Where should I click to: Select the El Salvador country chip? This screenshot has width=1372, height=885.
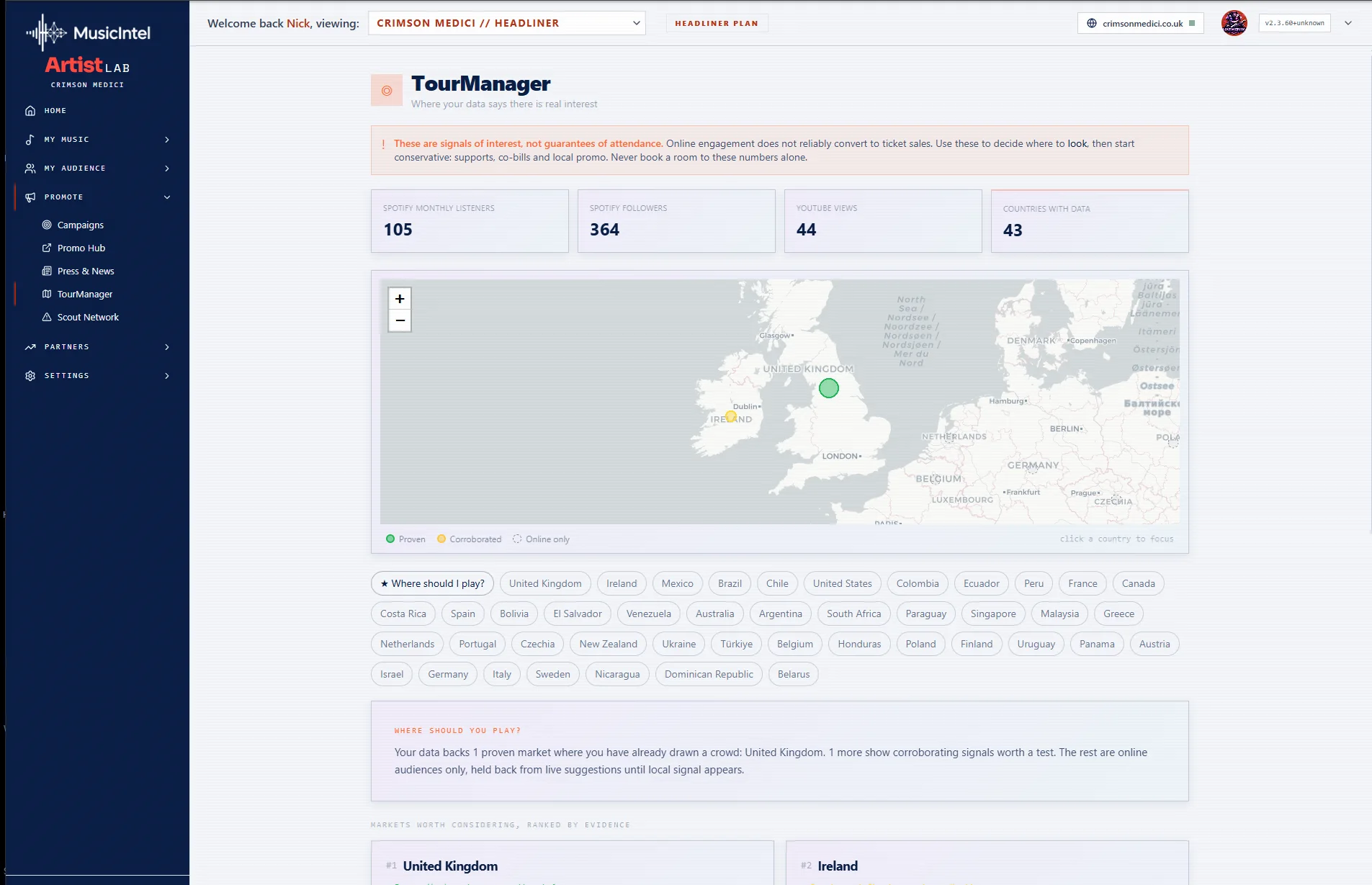[x=578, y=614]
